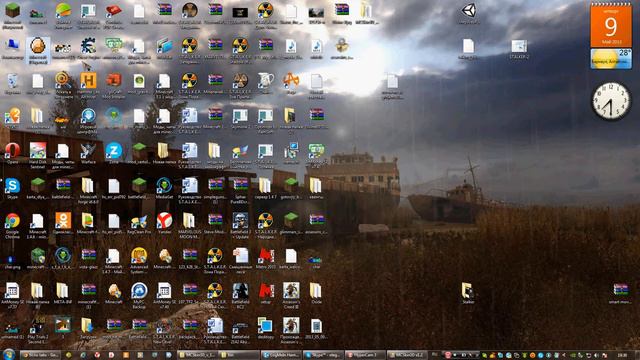Select the Stalker folder near bottom right
The height and width of the screenshot is (360, 640).
[468, 293]
